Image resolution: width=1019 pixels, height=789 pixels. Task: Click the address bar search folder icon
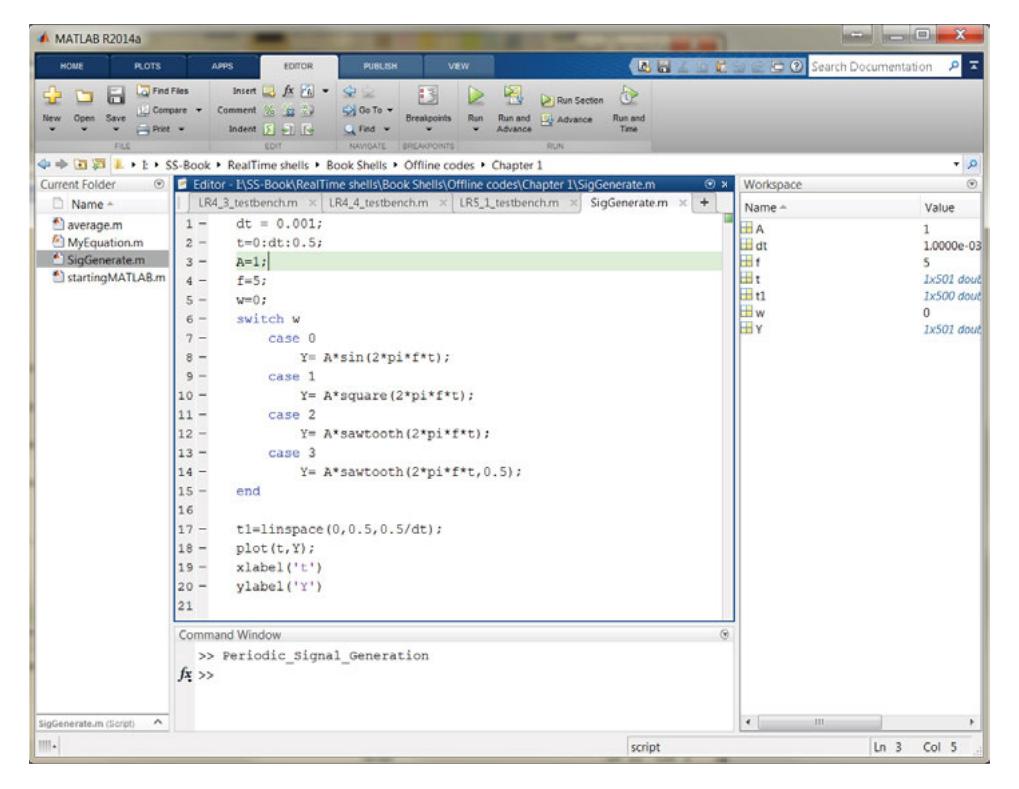pos(972,165)
